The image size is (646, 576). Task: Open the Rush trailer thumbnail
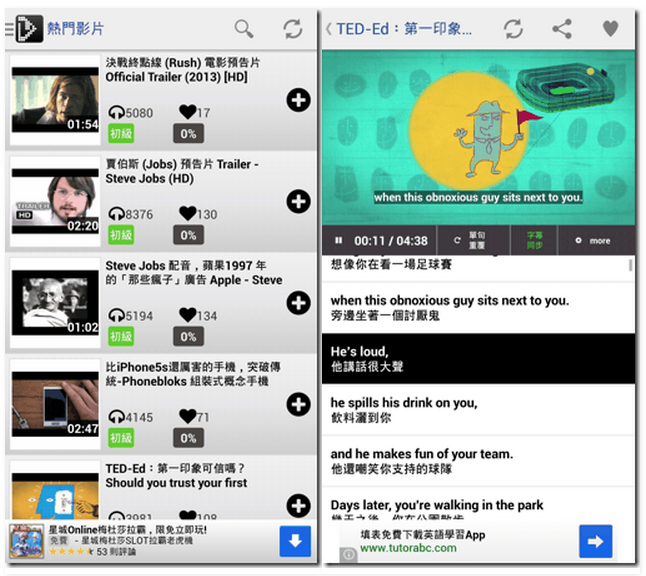coord(55,100)
